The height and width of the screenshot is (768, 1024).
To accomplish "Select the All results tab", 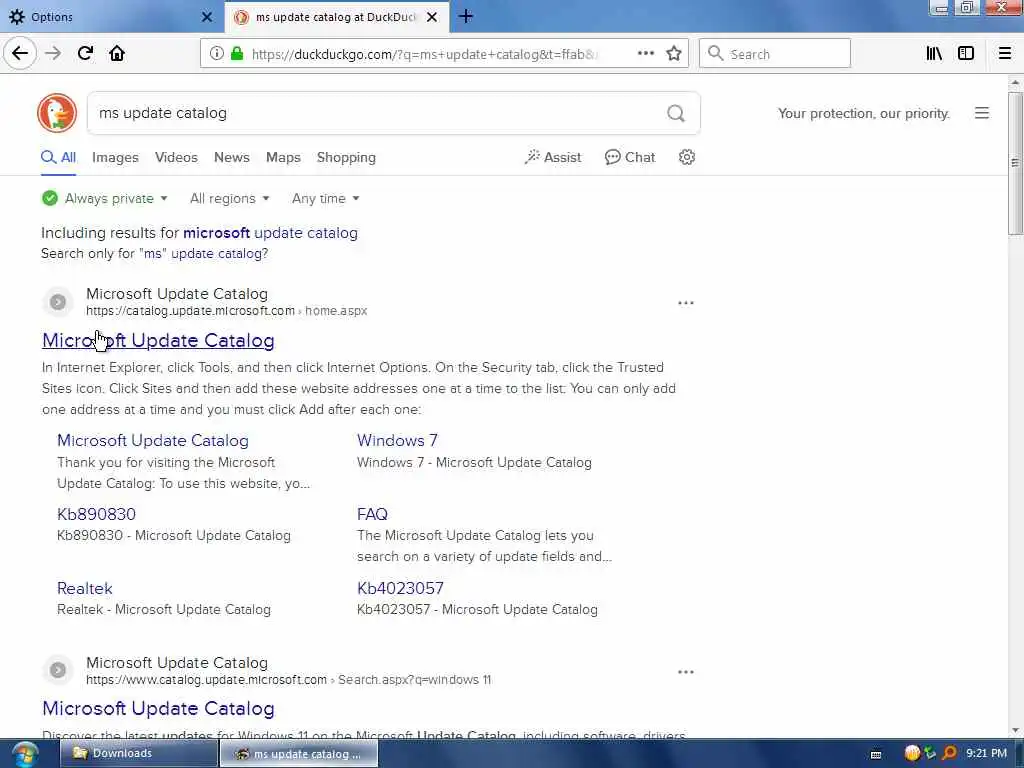I will 59,157.
